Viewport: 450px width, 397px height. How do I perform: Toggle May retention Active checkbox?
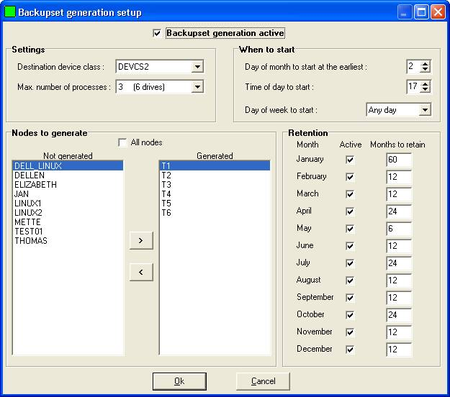[x=350, y=229]
